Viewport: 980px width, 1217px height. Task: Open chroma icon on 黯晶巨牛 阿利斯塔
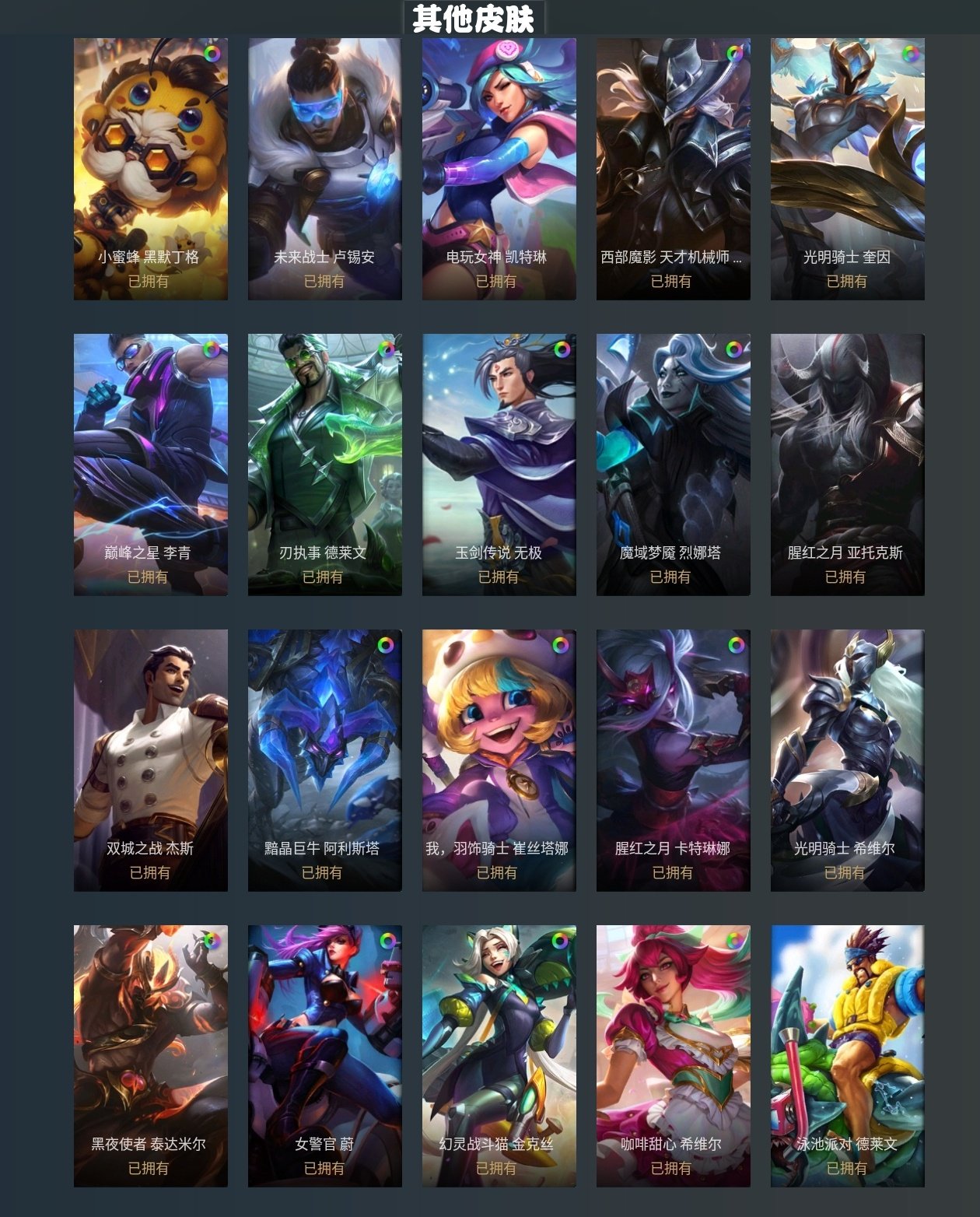387,645
